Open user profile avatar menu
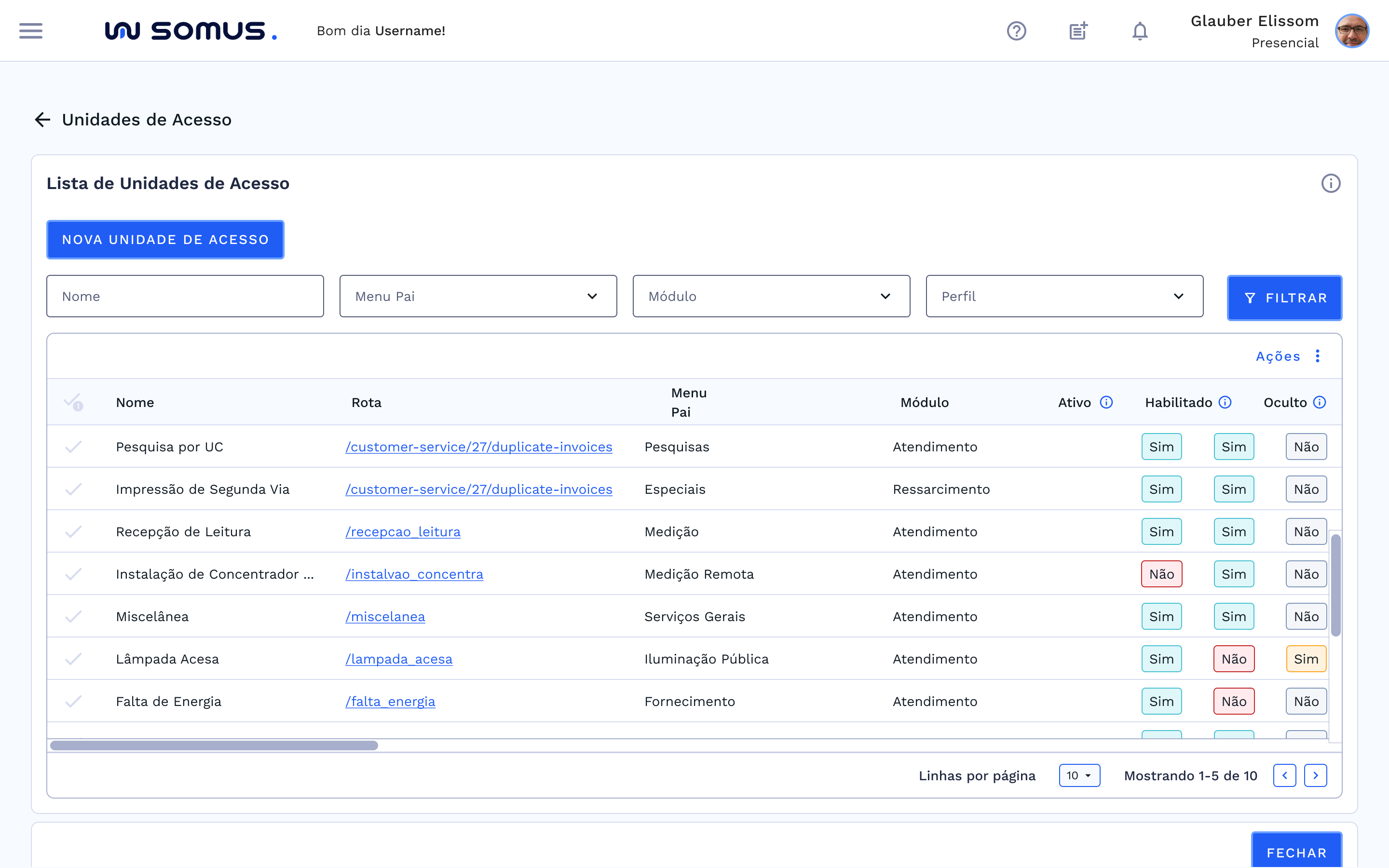The height and width of the screenshot is (868, 1389). pyautogui.click(x=1352, y=31)
